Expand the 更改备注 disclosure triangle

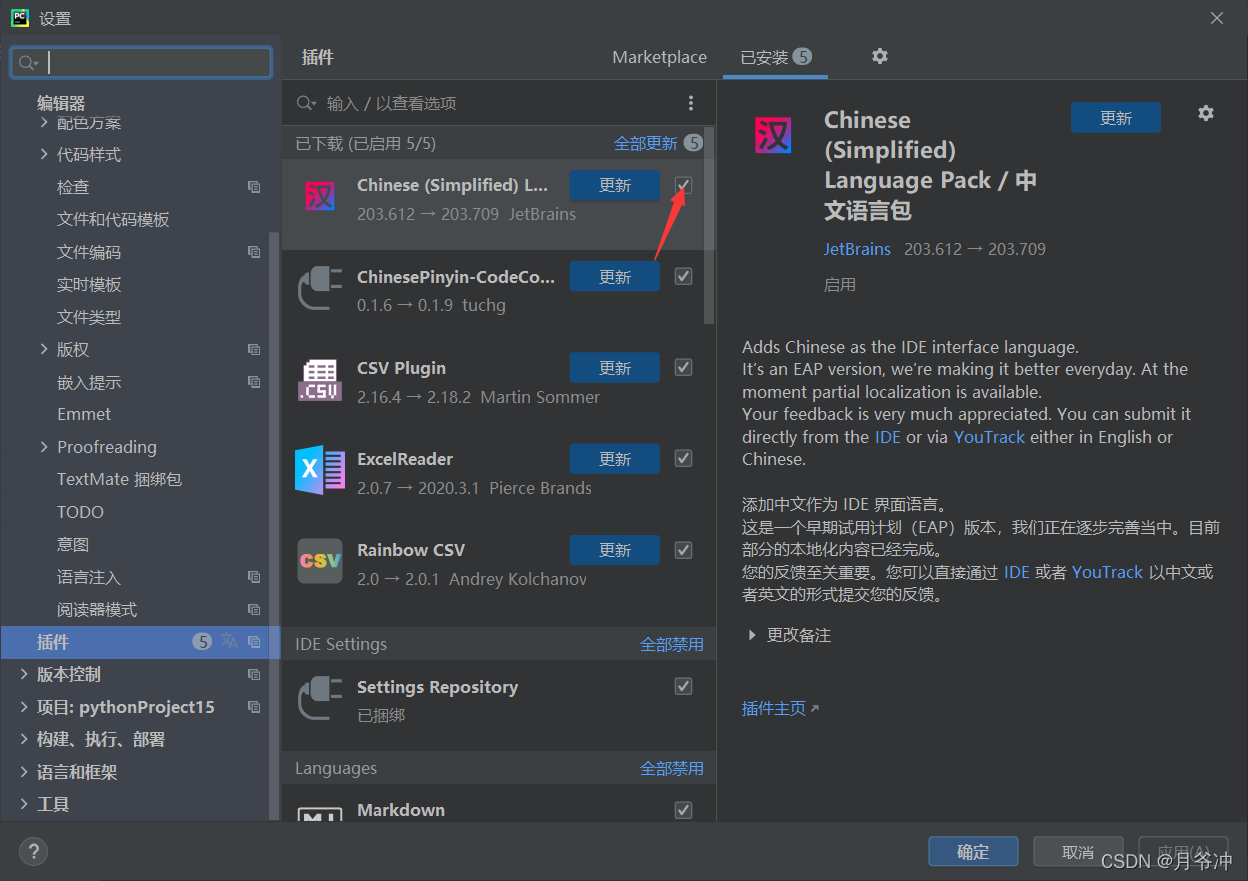click(x=752, y=635)
